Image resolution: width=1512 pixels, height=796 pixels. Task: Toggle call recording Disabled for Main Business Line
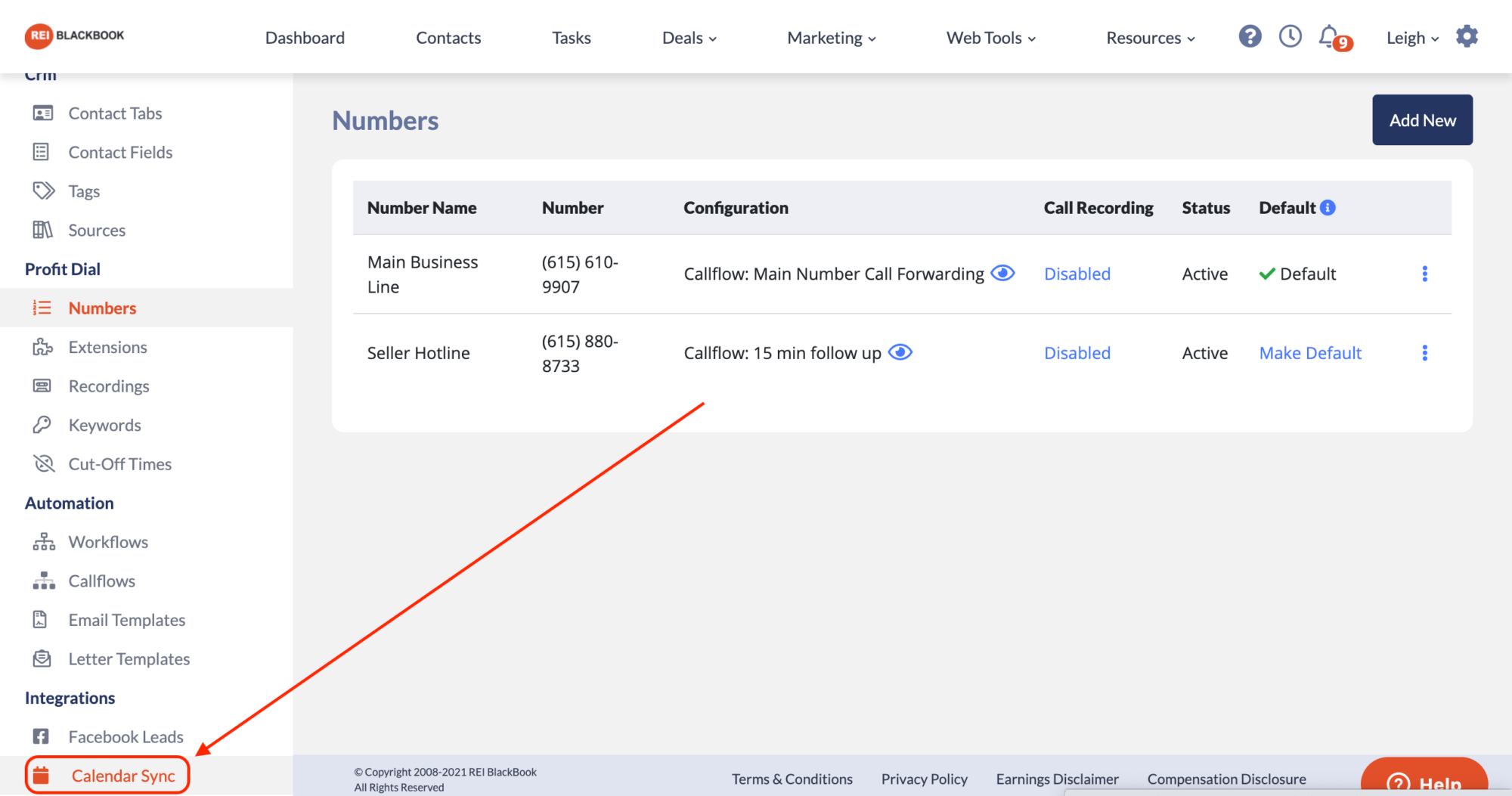pyautogui.click(x=1077, y=274)
